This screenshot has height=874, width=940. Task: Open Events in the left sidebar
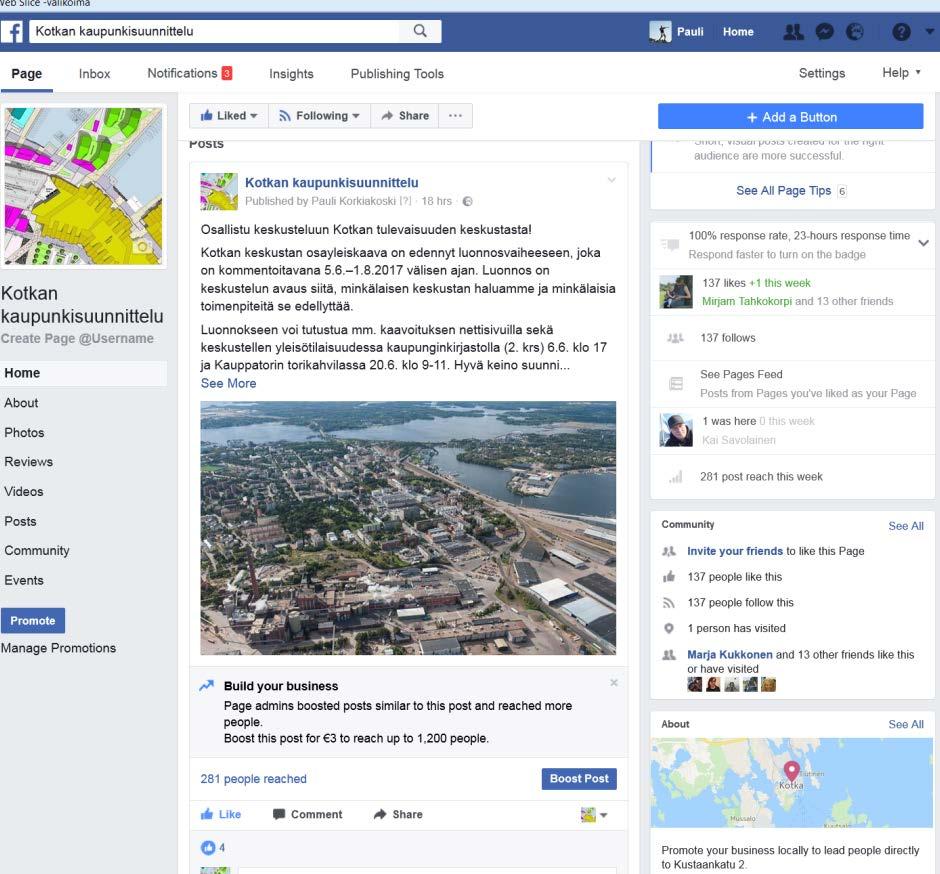coord(24,580)
